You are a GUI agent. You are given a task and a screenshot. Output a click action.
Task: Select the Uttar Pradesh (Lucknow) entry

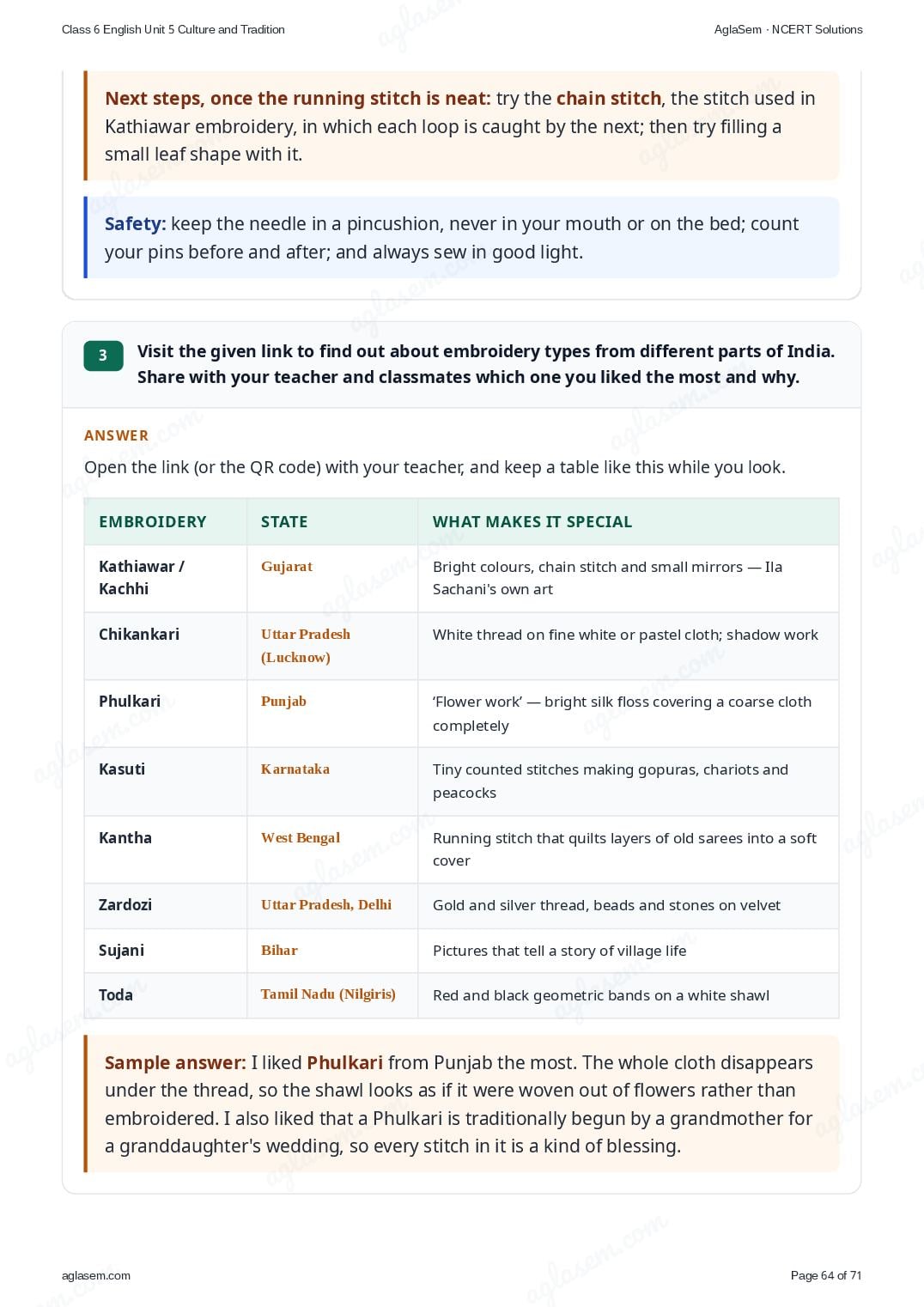(x=306, y=646)
